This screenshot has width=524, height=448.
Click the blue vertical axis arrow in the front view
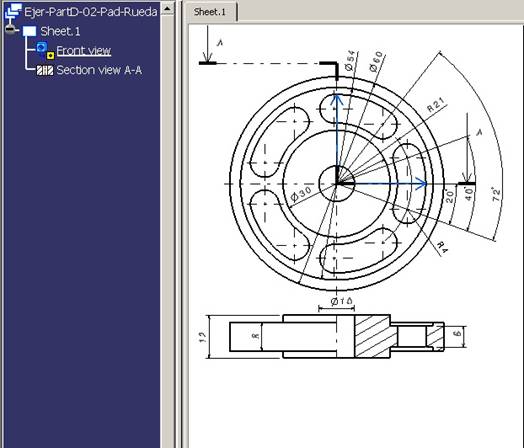[x=337, y=139]
